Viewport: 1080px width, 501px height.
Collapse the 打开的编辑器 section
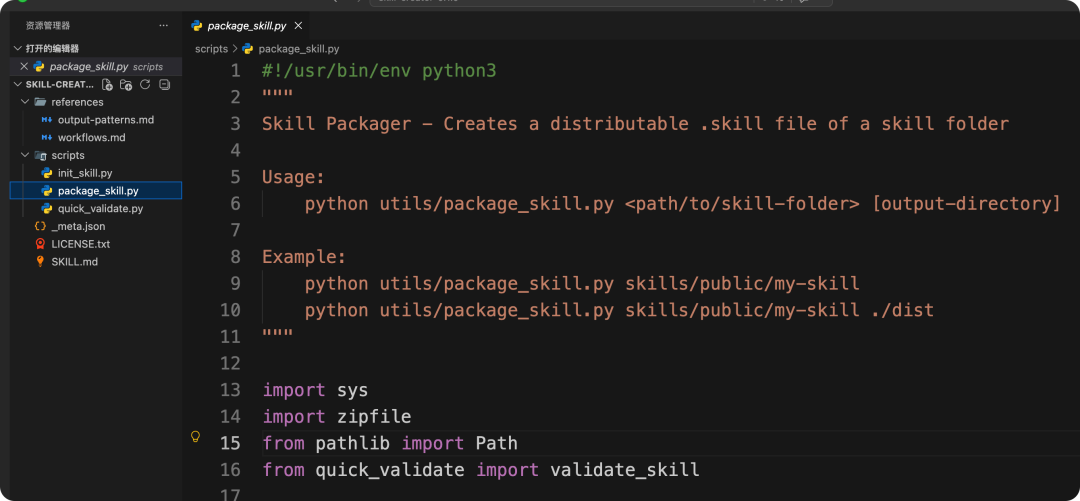click(x=18, y=48)
